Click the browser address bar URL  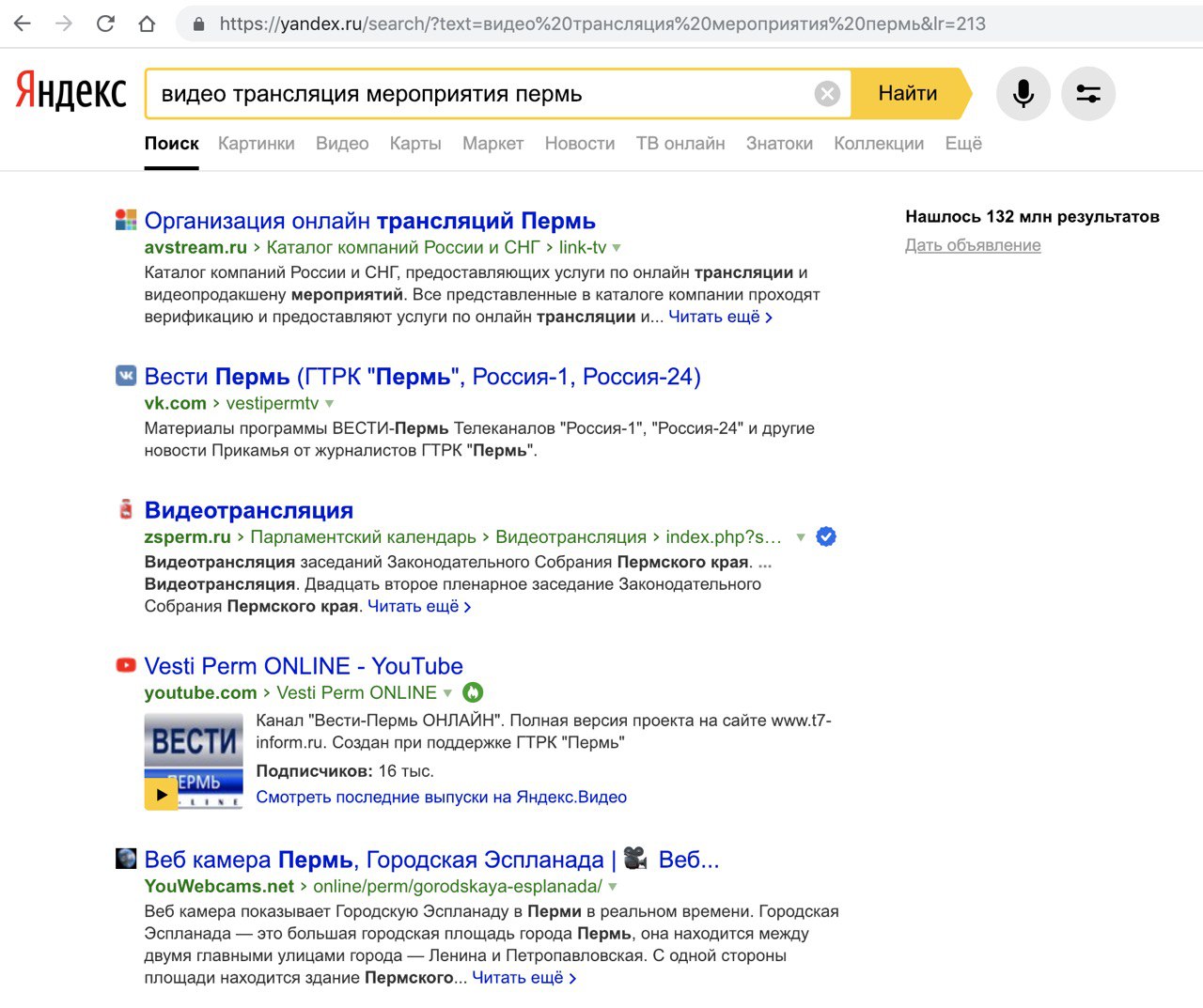pyautogui.click(x=602, y=23)
